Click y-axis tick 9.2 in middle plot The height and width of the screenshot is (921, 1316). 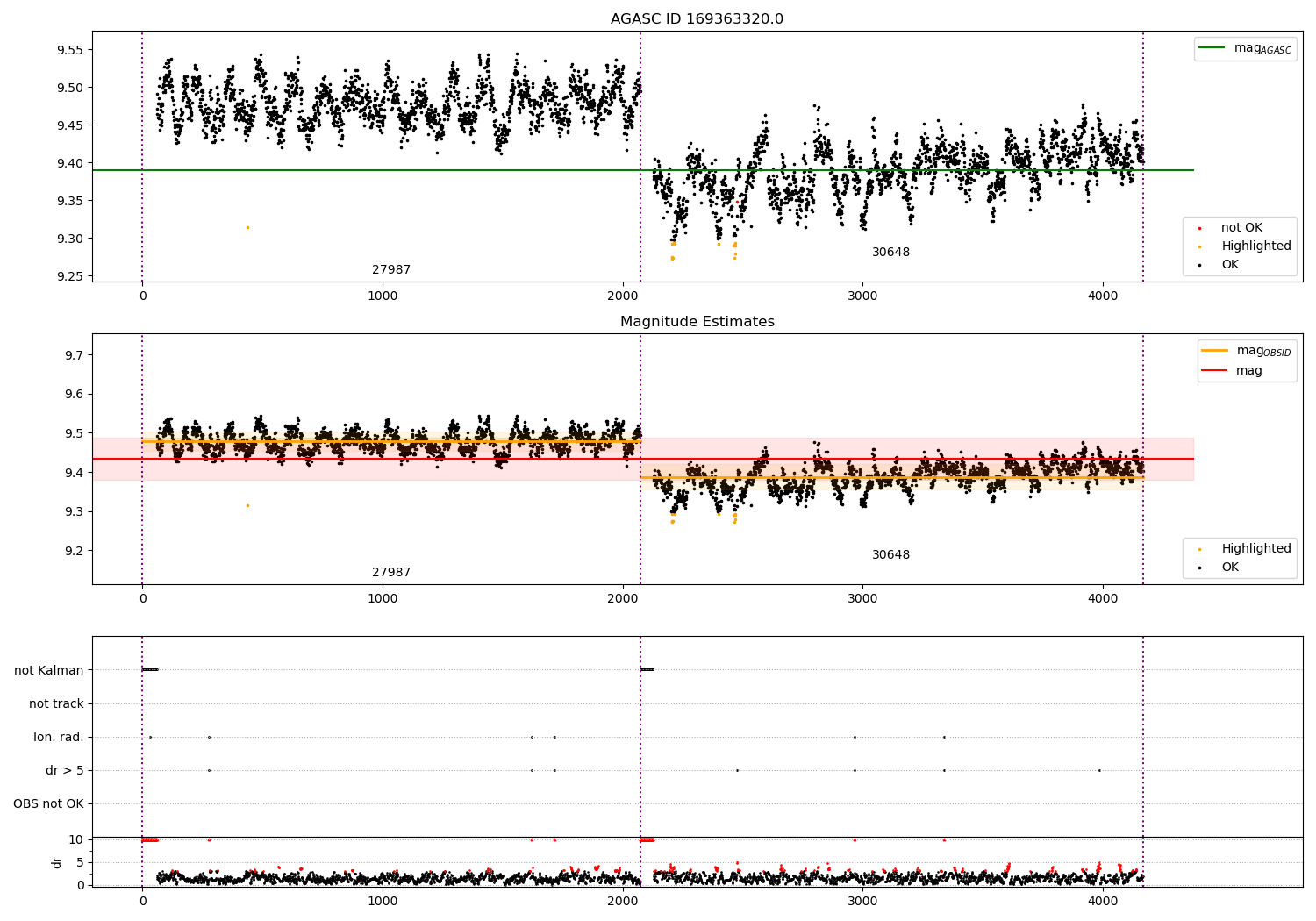[x=74, y=551]
